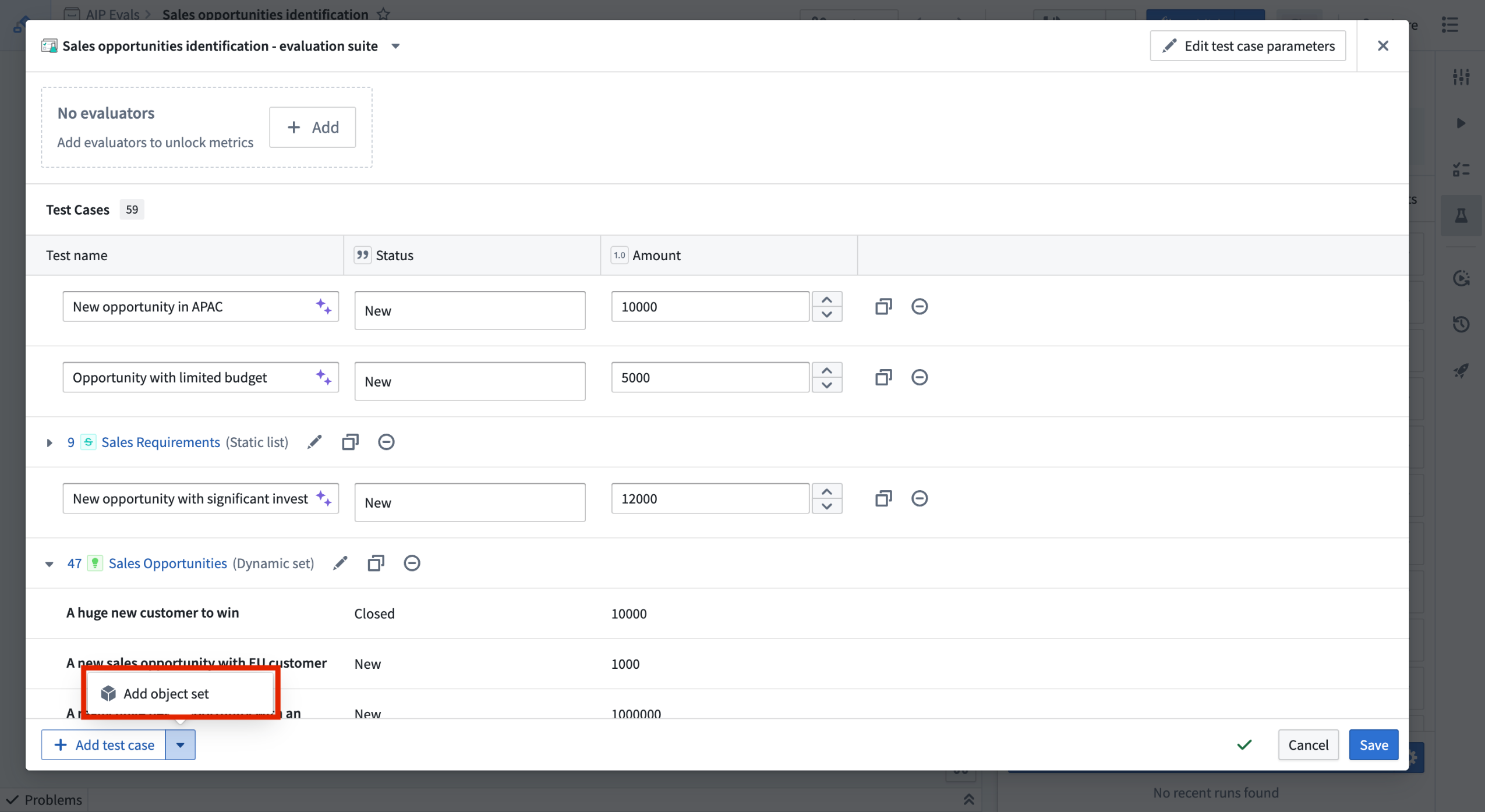Screen dimensions: 1485x812
Task: Click "Edit test case parameters"
Action: (x=1247, y=45)
